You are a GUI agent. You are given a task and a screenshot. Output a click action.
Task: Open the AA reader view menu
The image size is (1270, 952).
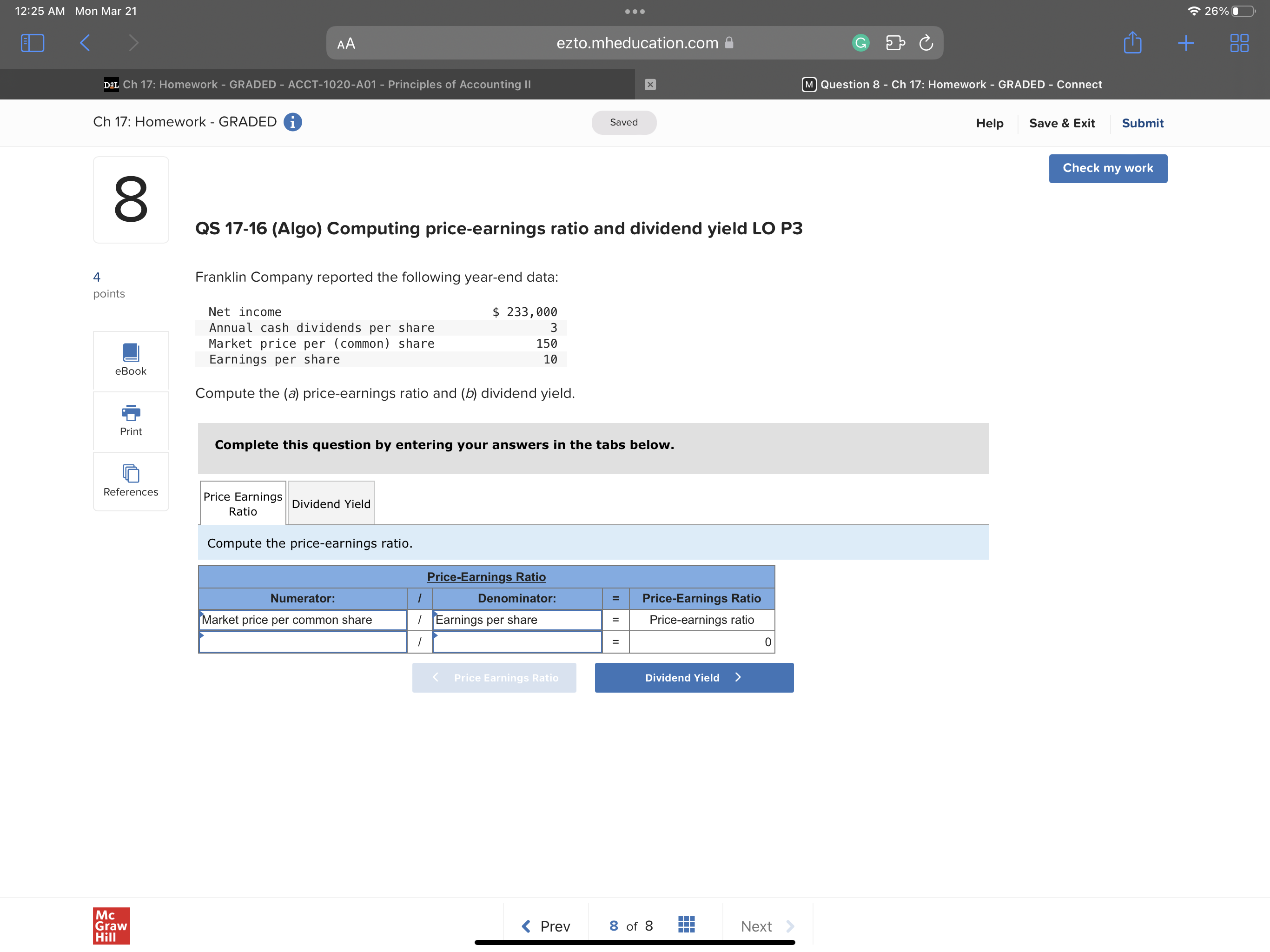(x=346, y=44)
